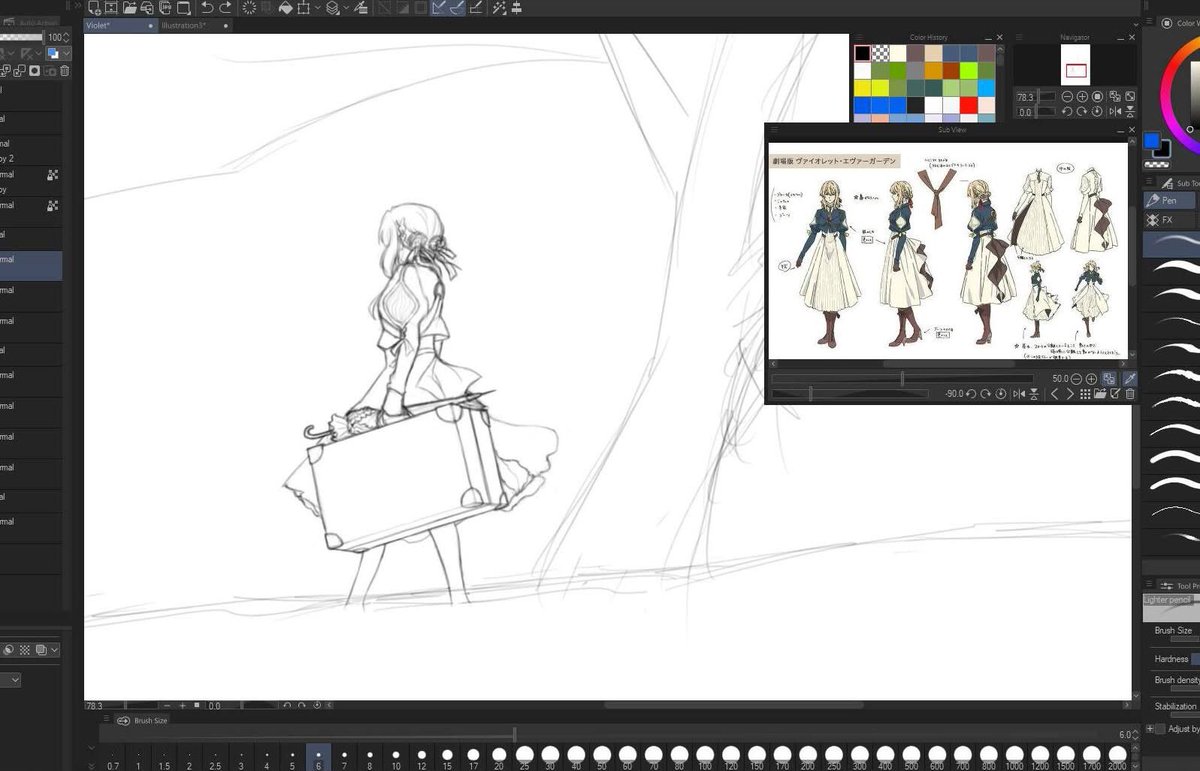Toggle Snap to Ruler in top toolbar

(x=438, y=8)
